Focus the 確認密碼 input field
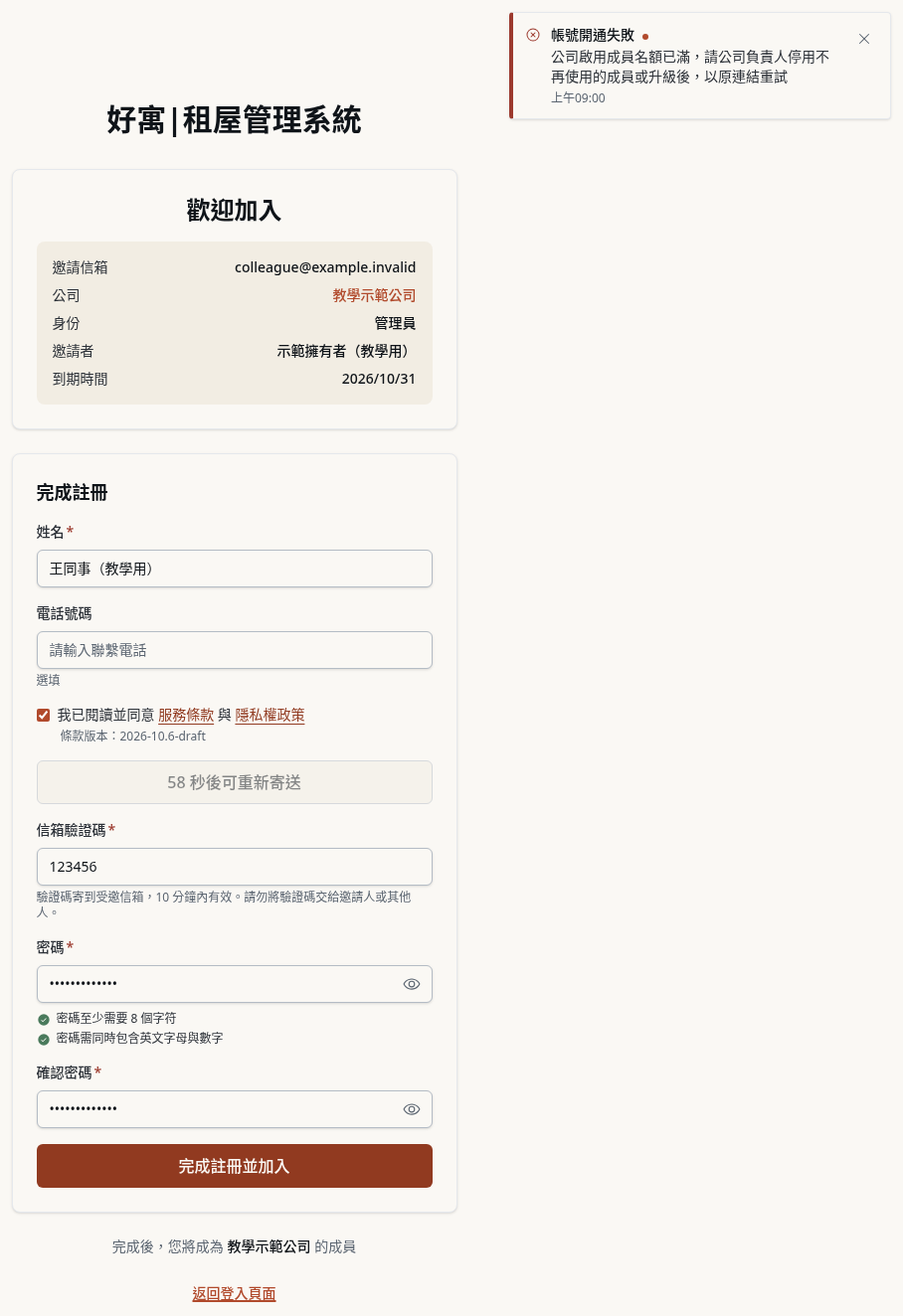 235,1109
